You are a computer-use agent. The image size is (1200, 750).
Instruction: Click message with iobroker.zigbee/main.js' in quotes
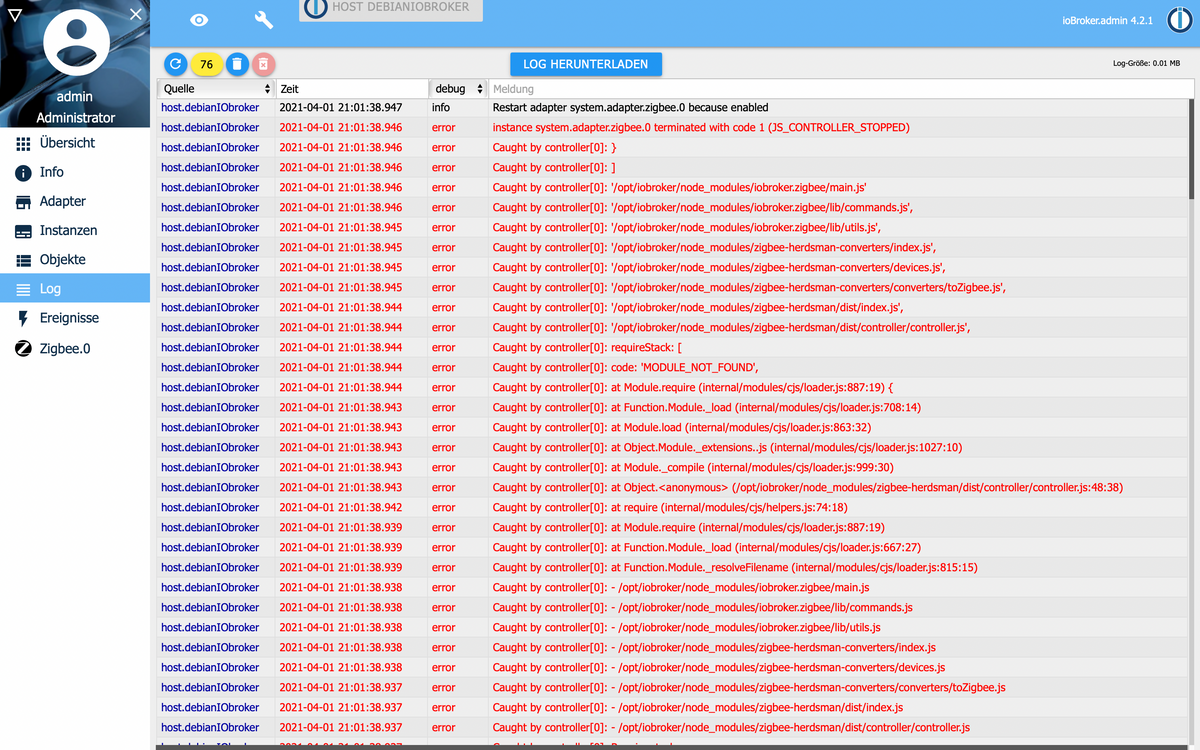[x=679, y=187]
